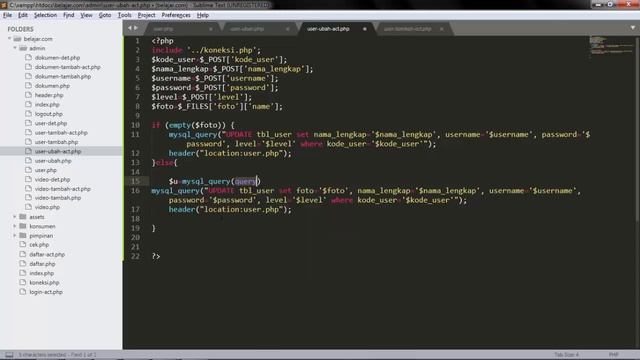This screenshot has height=360, width=640.
Task: Open header.php in sidebar
Action: pos(49,95)
